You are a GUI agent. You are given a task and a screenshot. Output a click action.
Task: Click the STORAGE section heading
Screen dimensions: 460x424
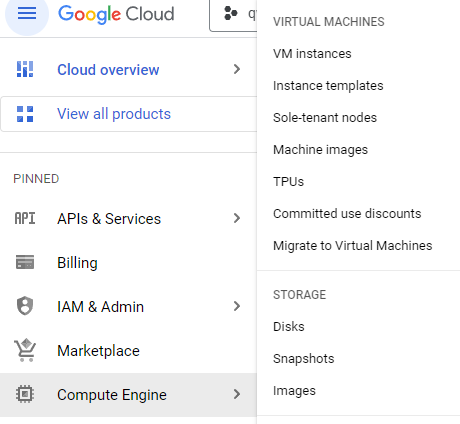coord(299,295)
